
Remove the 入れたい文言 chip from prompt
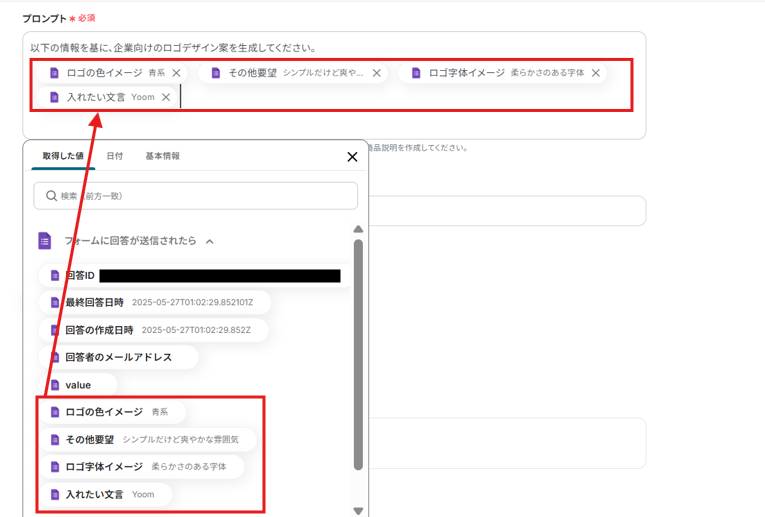click(x=166, y=97)
